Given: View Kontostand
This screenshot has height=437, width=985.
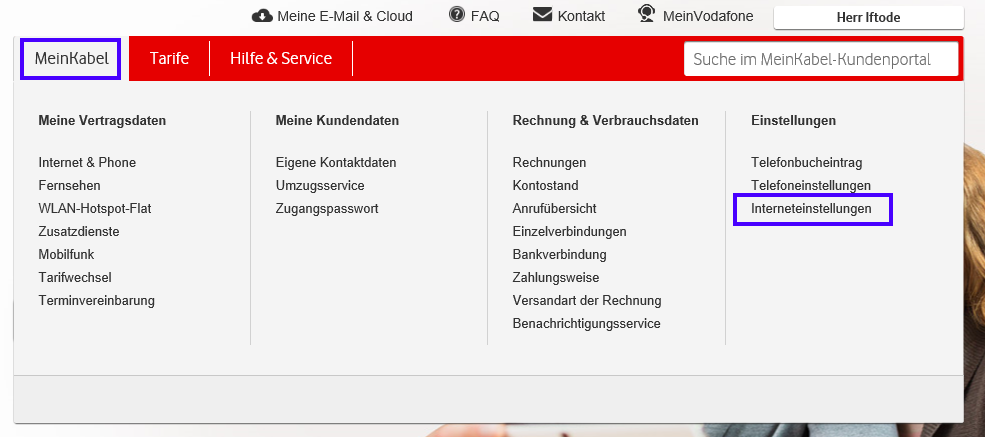Looking at the screenshot, I should pyautogui.click(x=545, y=186).
